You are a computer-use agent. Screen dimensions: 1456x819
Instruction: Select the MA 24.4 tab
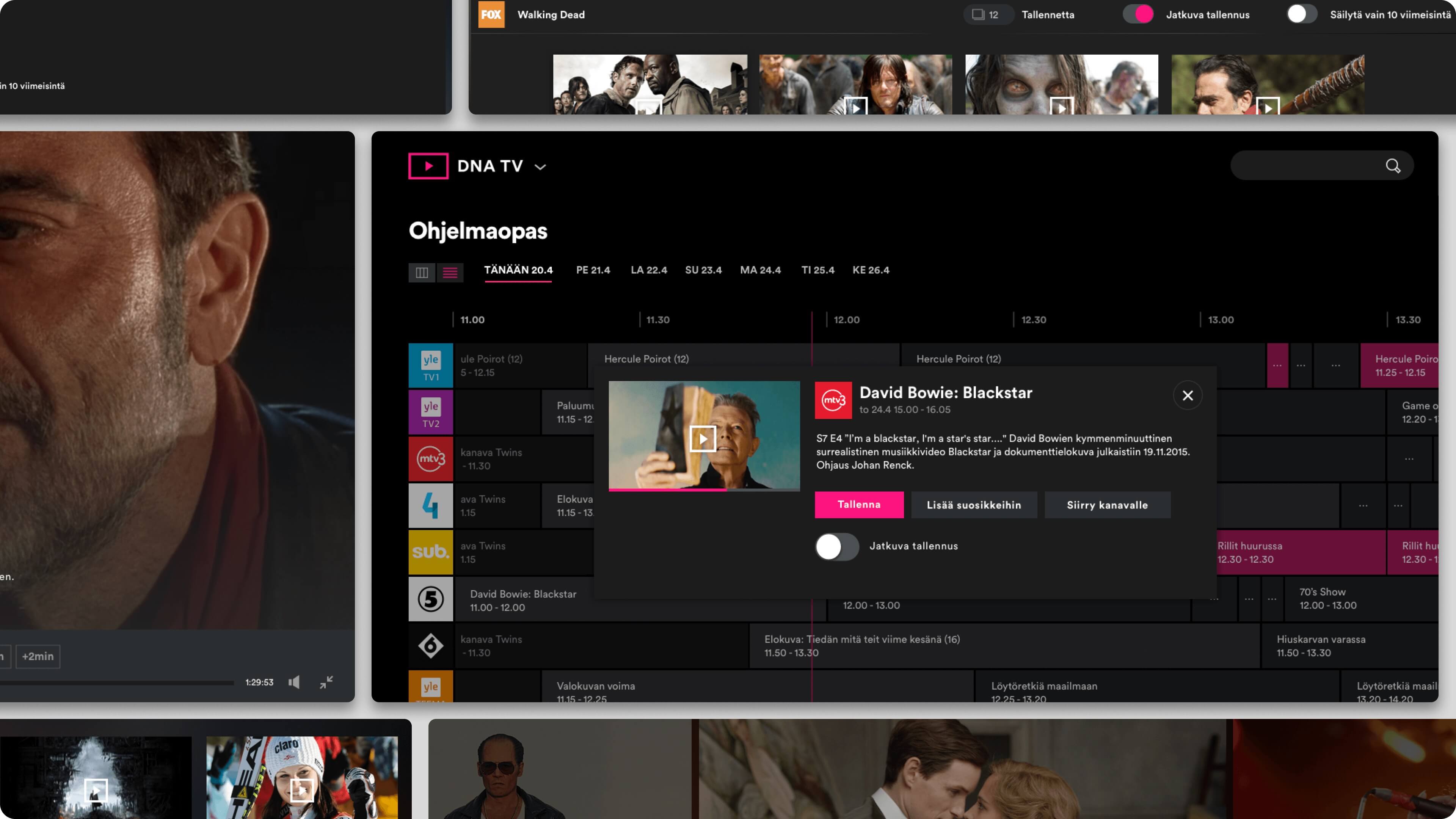click(760, 270)
